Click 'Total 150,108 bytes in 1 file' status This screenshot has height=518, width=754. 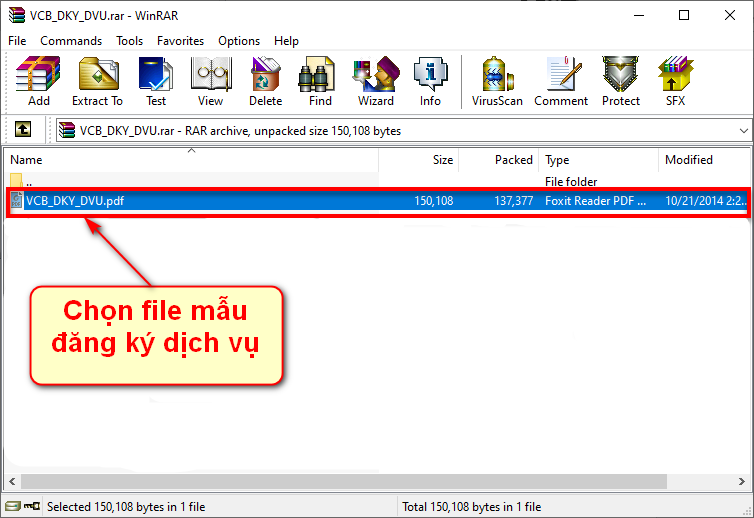472,506
